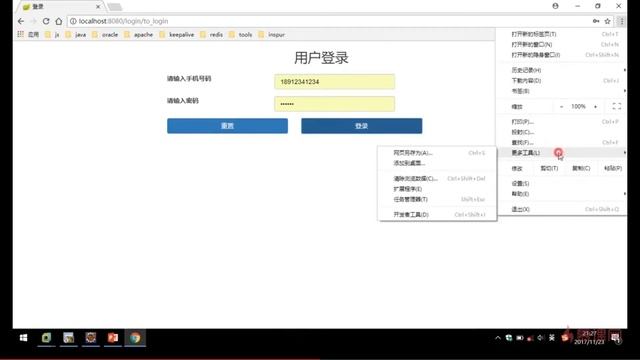Open the home page via home icon

pyautogui.click(x=59, y=21)
